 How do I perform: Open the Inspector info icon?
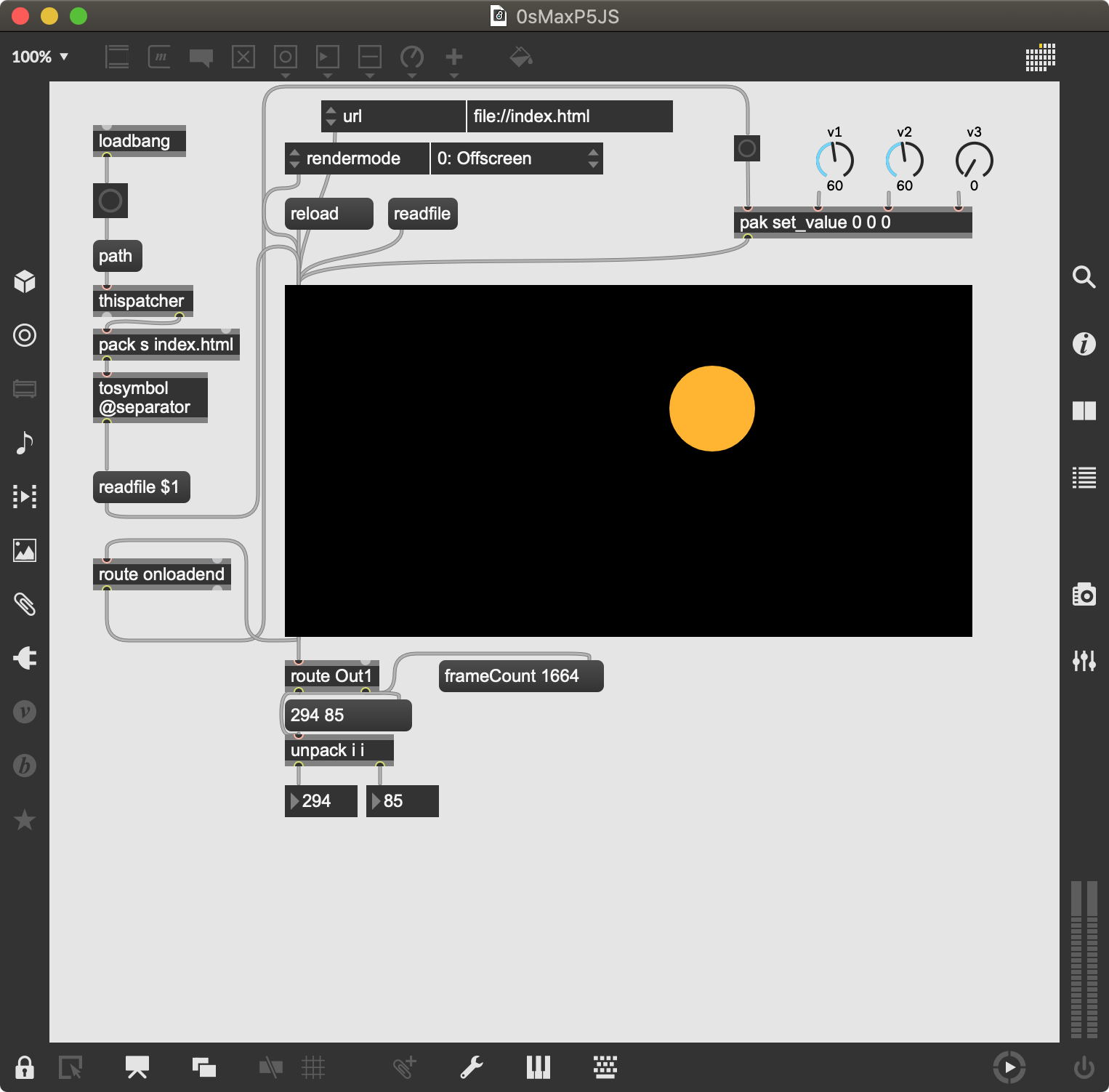click(1084, 343)
